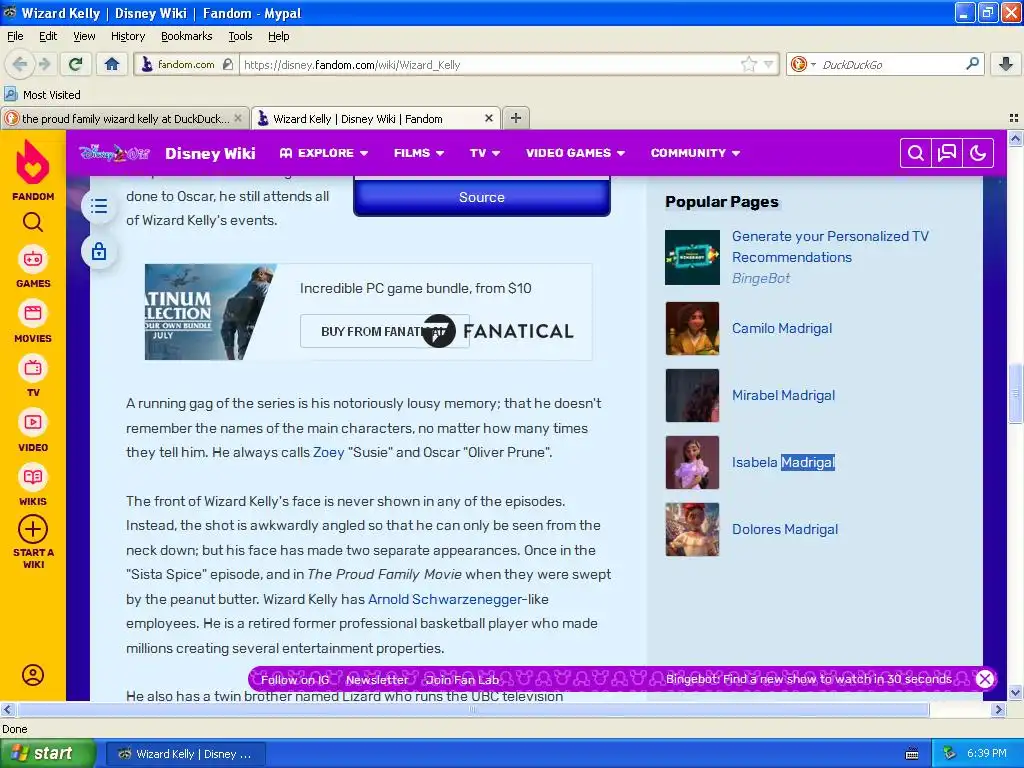The width and height of the screenshot is (1024, 768).
Task: Click the Isabela Madrigal thumbnail image
Action: point(692,462)
